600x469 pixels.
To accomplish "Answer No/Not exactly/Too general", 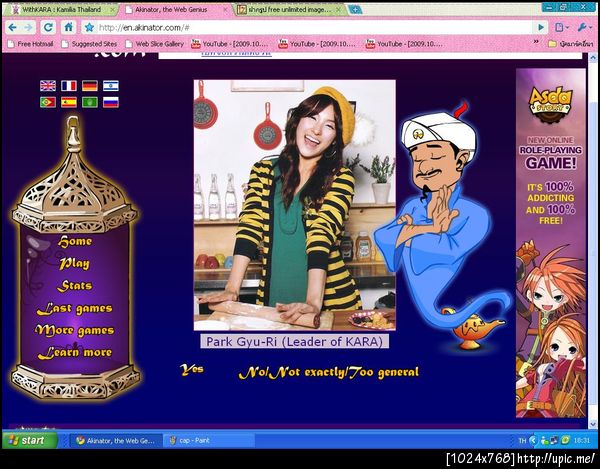I will point(329,372).
